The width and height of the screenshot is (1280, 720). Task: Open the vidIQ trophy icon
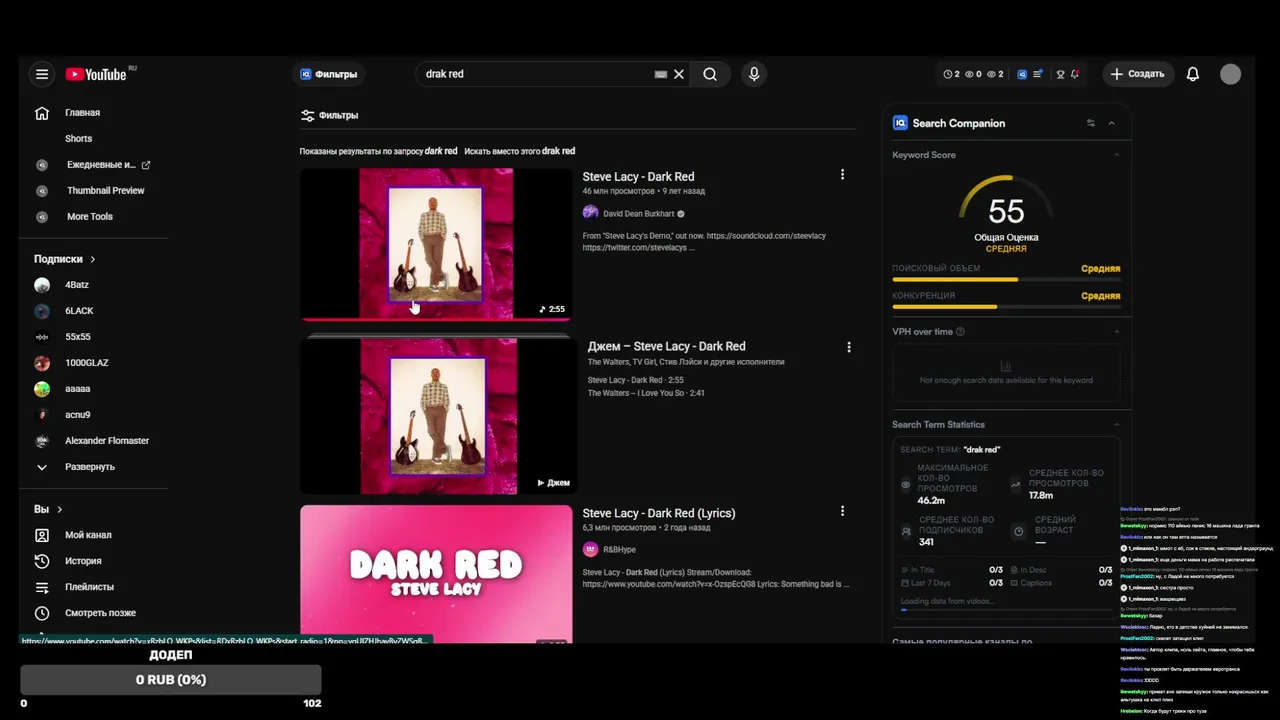click(x=1060, y=74)
